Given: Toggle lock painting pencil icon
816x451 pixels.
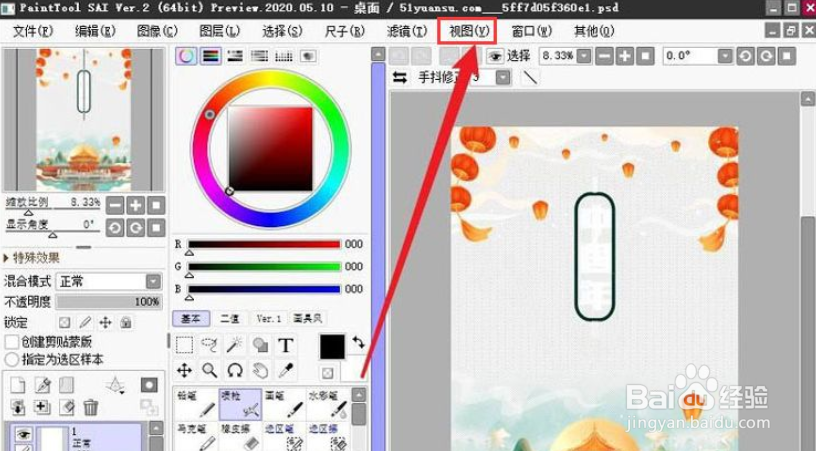Looking at the screenshot, I should (85, 323).
